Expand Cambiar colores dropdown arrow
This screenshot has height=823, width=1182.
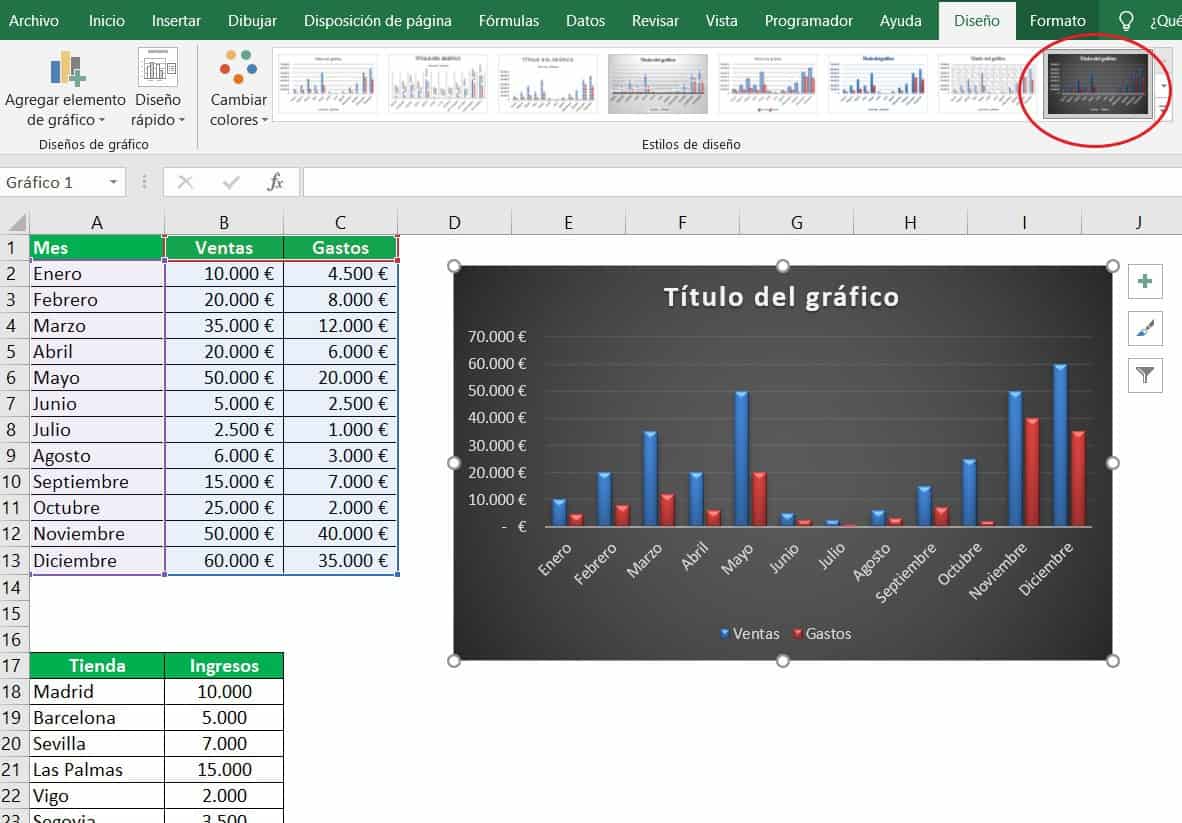coord(265,121)
